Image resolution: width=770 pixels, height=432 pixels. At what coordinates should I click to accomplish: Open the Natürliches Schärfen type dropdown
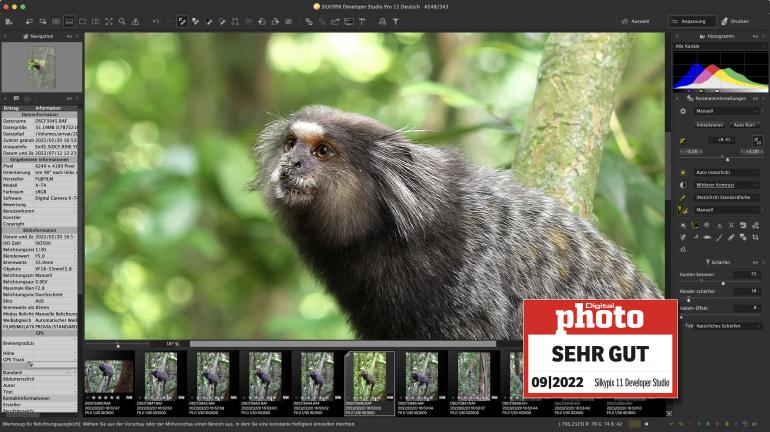tap(728, 326)
